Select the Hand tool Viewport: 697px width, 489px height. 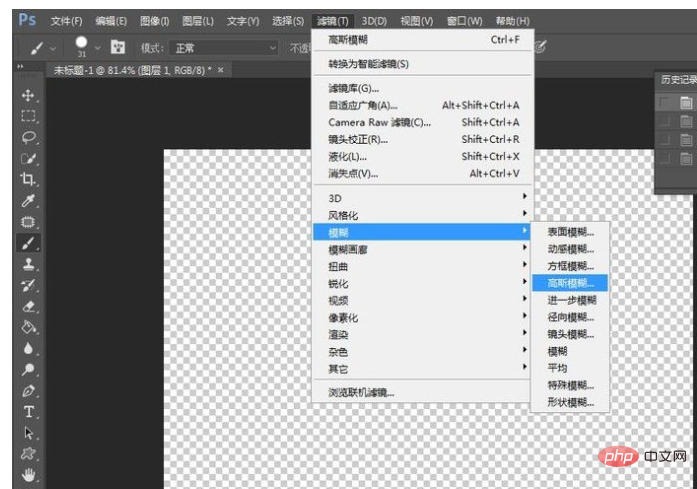[x=28, y=475]
